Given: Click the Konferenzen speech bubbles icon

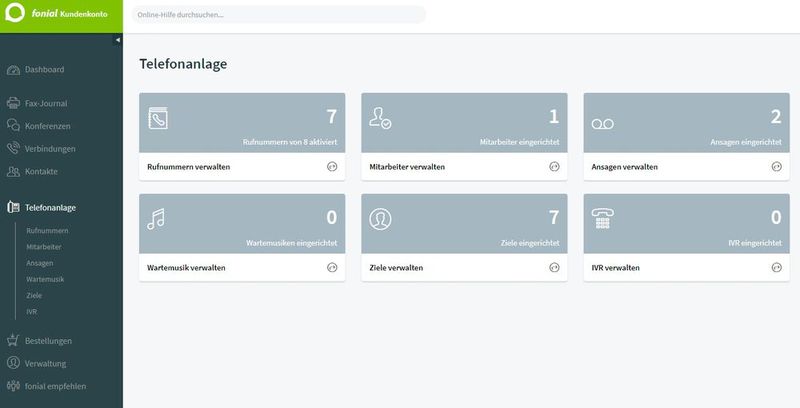Looking at the screenshot, I should click(13, 125).
